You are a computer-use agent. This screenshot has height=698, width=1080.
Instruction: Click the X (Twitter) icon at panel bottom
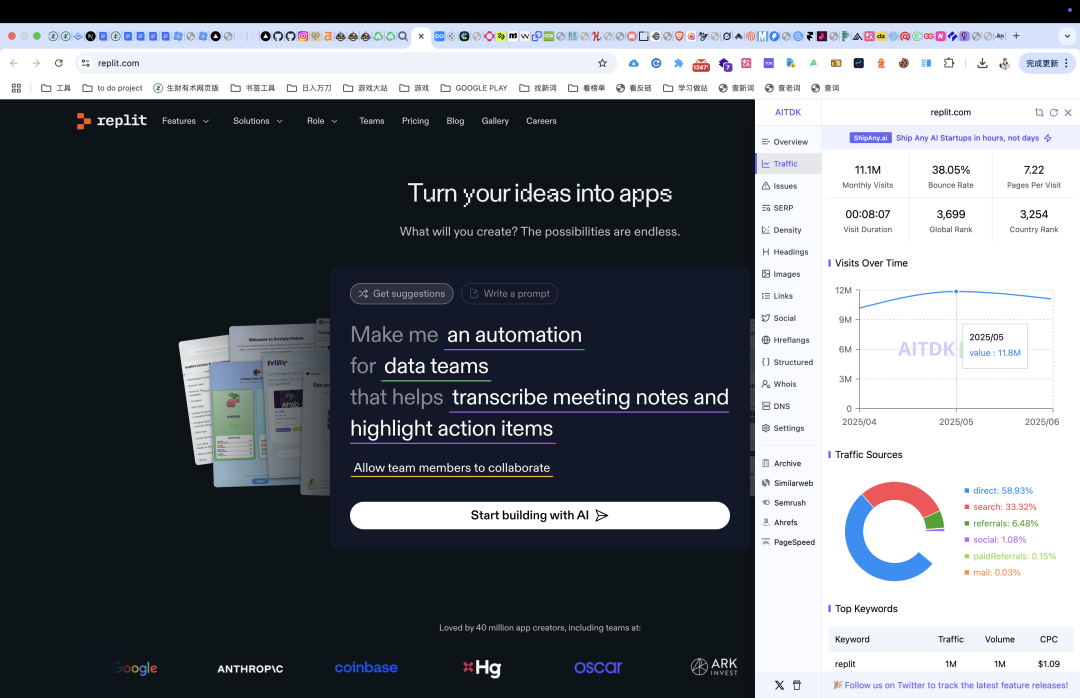(x=779, y=686)
